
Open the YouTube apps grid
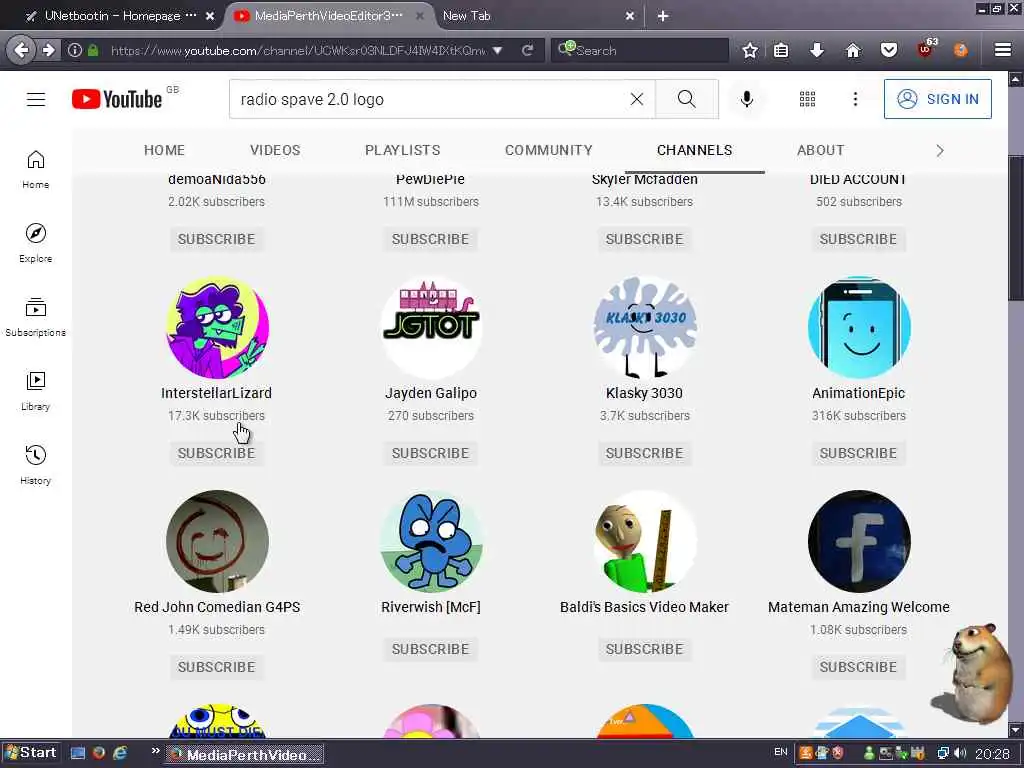[x=807, y=99]
